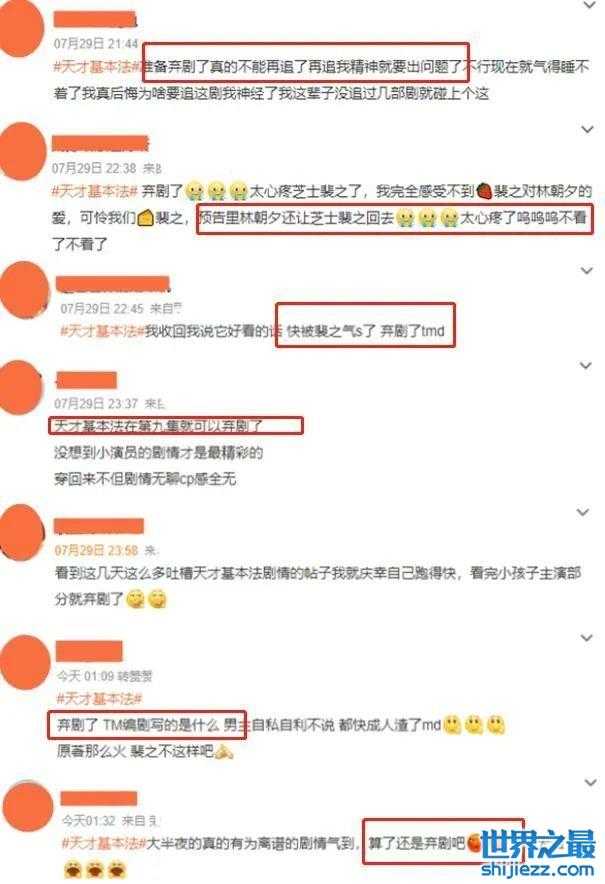Open the standalone #天才基本法# hashtag in the 01:09 post

[99, 699]
